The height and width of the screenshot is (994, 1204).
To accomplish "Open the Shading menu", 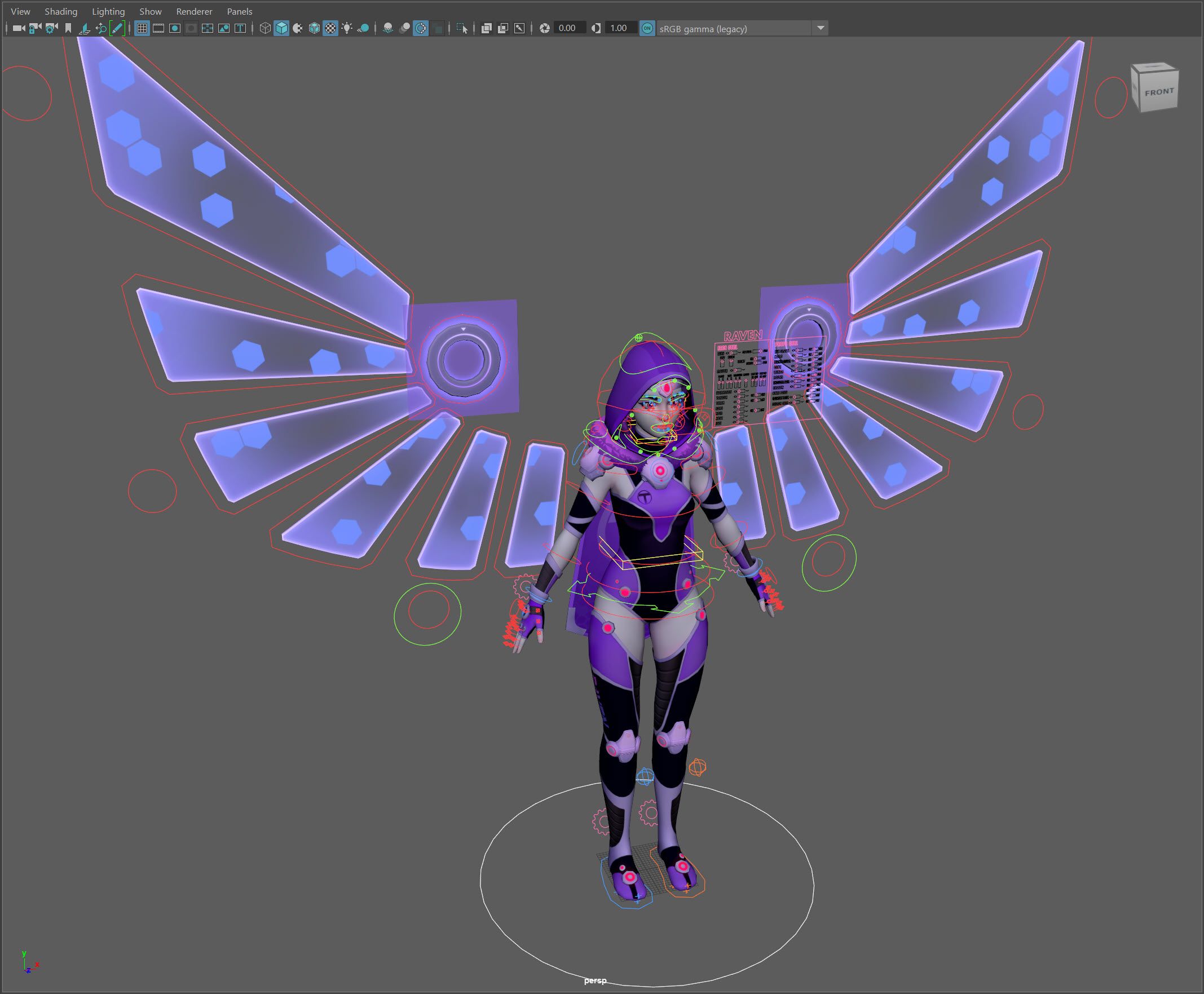I will [x=61, y=11].
